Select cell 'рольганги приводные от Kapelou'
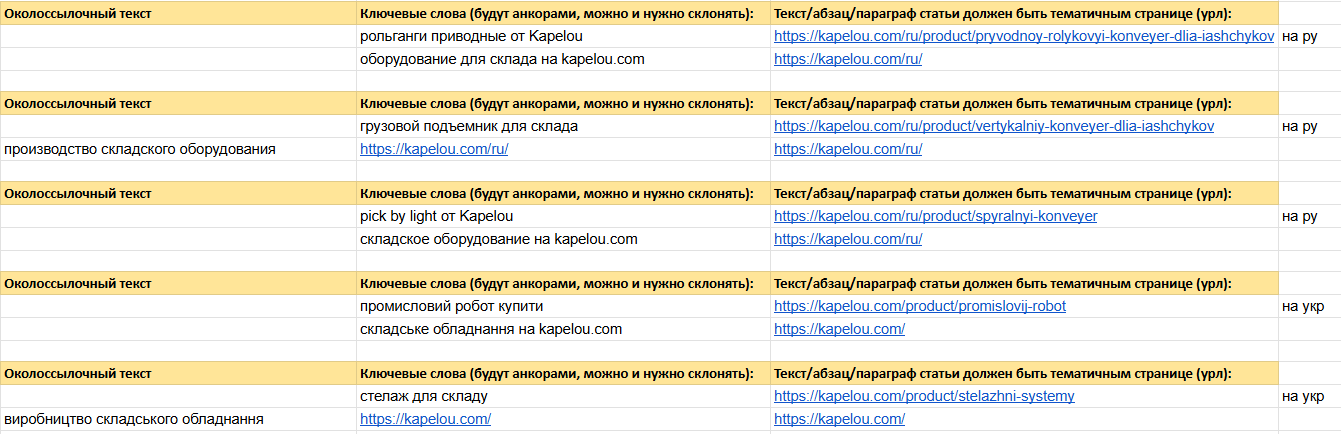The width and height of the screenshot is (1341, 434). click(564, 36)
